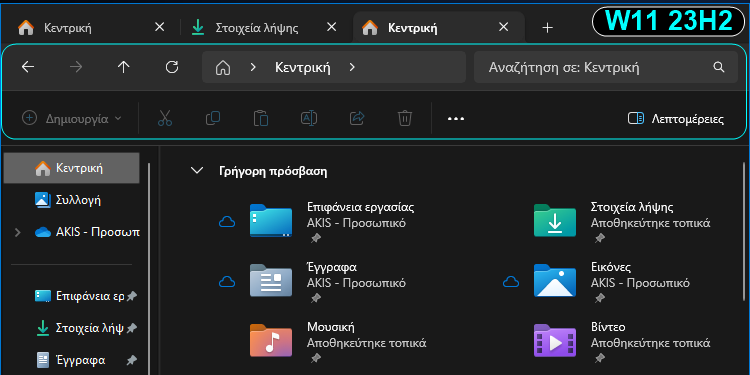Expand AKIS - Προσωπ in sidebar tree
This screenshot has width=750, height=375.
click(x=18, y=232)
